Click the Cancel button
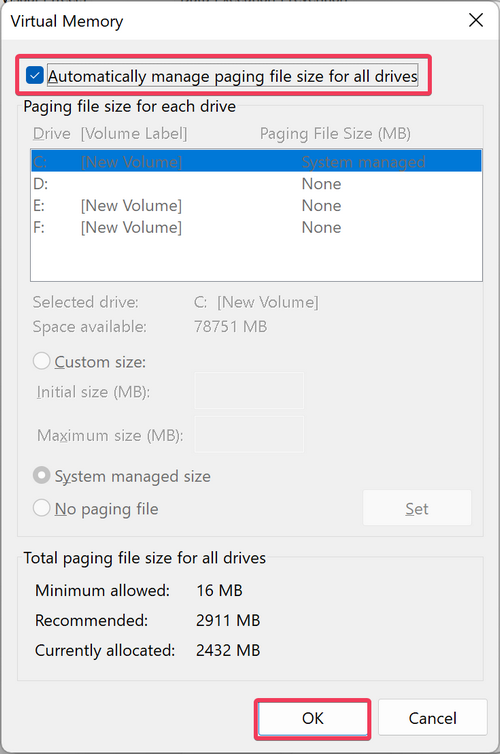Viewport: 500px width, 754px height. click(433, 718)
